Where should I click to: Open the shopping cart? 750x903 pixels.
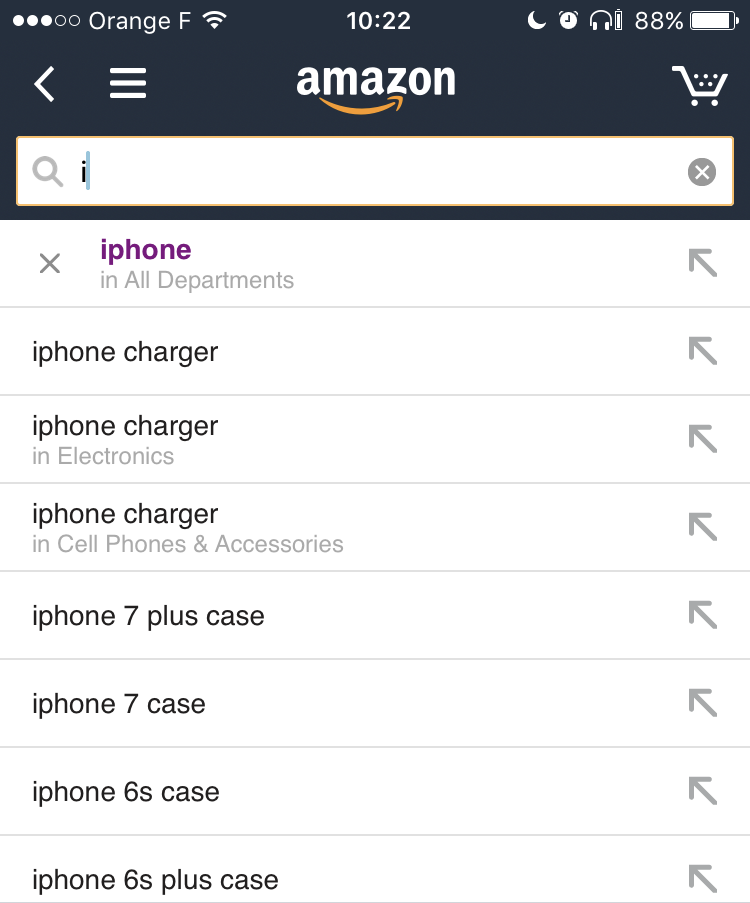pyautogui.click(x=700, y=85)
